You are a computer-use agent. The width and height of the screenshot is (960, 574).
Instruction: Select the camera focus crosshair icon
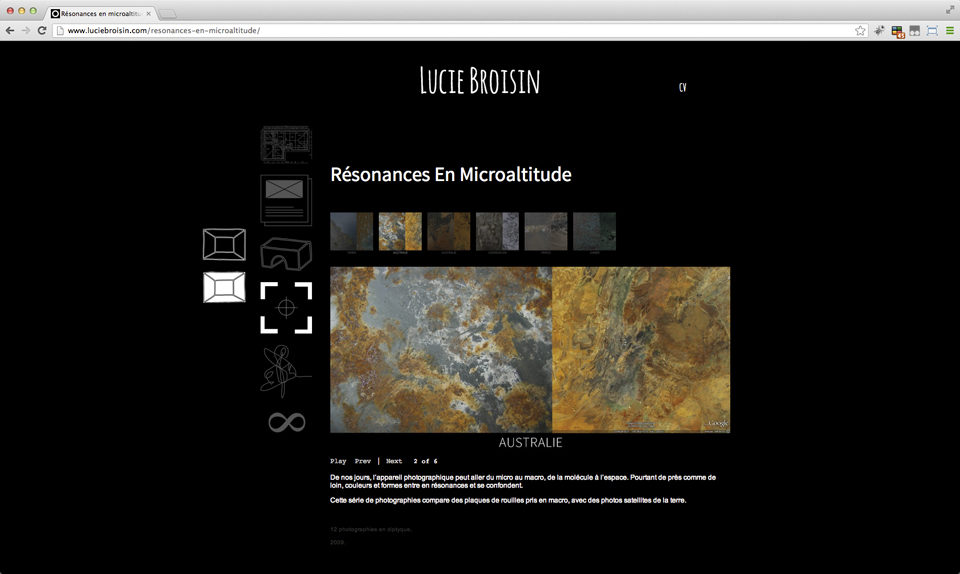pyautogui.click(x=286, y=307)
